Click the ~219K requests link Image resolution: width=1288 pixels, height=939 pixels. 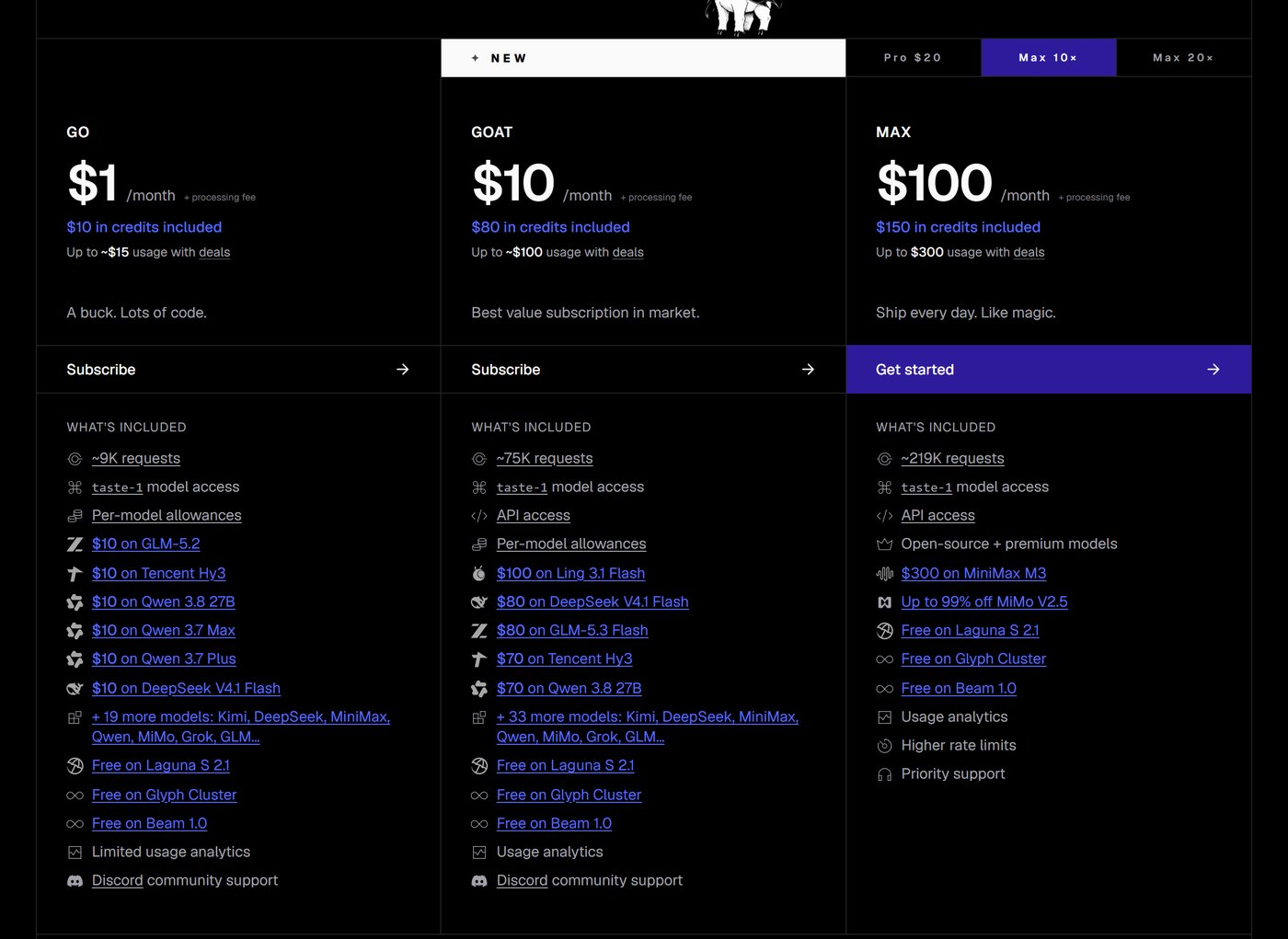pos(952,458)
